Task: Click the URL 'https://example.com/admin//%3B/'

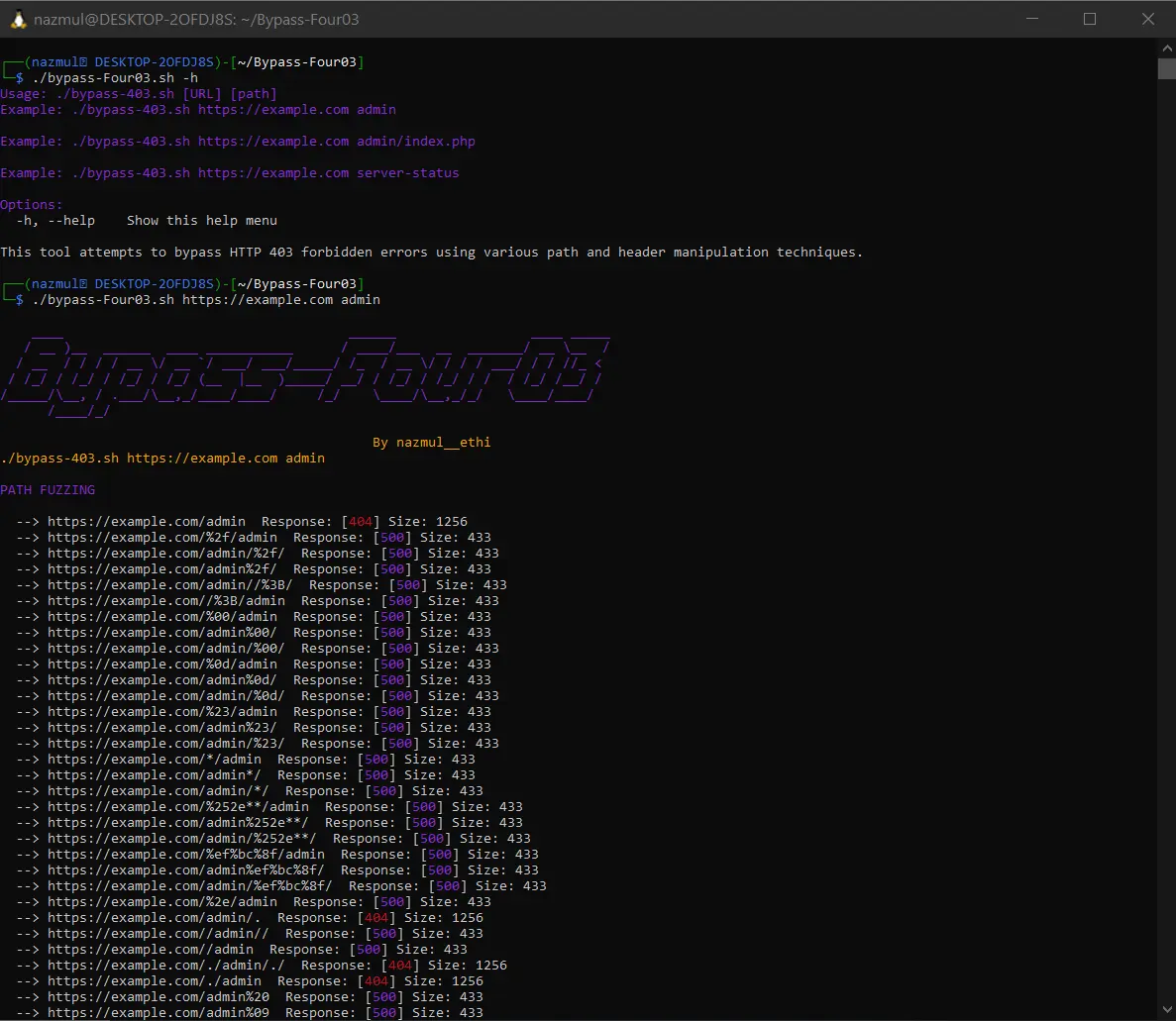Action: (x=170, y=584)
